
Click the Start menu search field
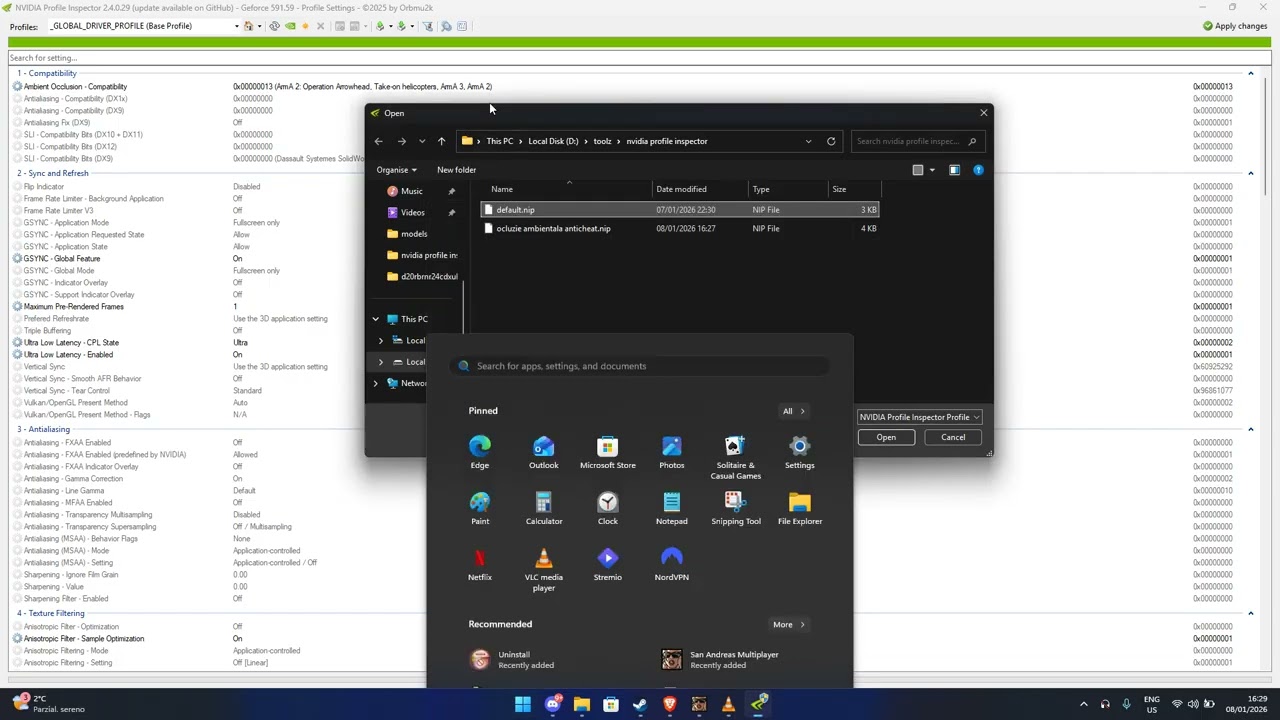(640, 366)
